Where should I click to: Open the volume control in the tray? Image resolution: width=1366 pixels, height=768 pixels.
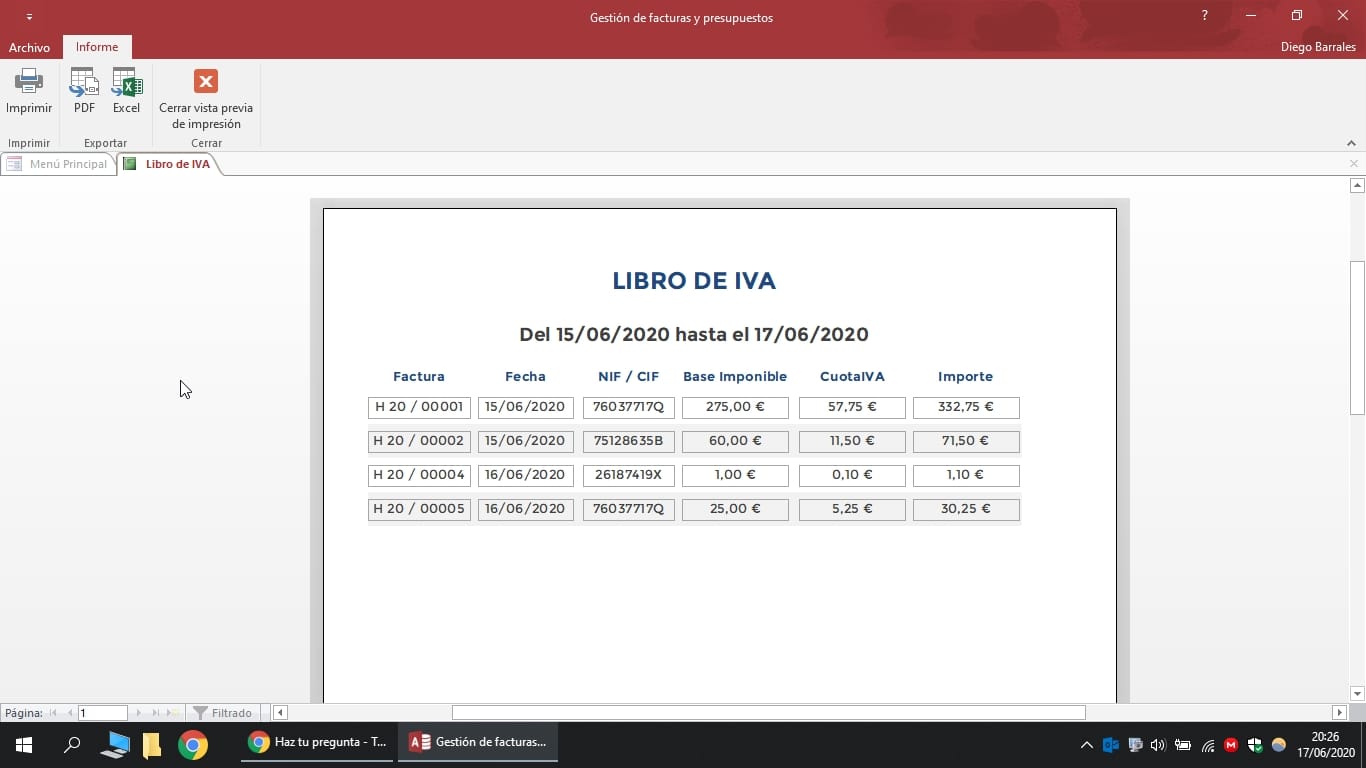click(1158, 745)
